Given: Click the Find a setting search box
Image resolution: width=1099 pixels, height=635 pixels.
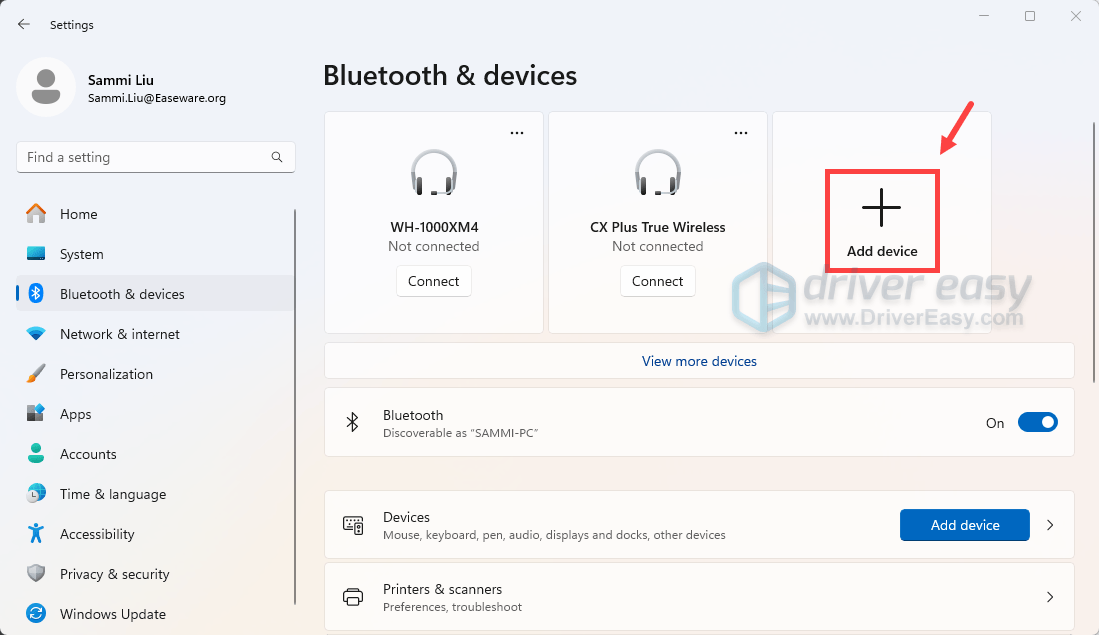Looking at the screenshot, I should click(145, 157).
